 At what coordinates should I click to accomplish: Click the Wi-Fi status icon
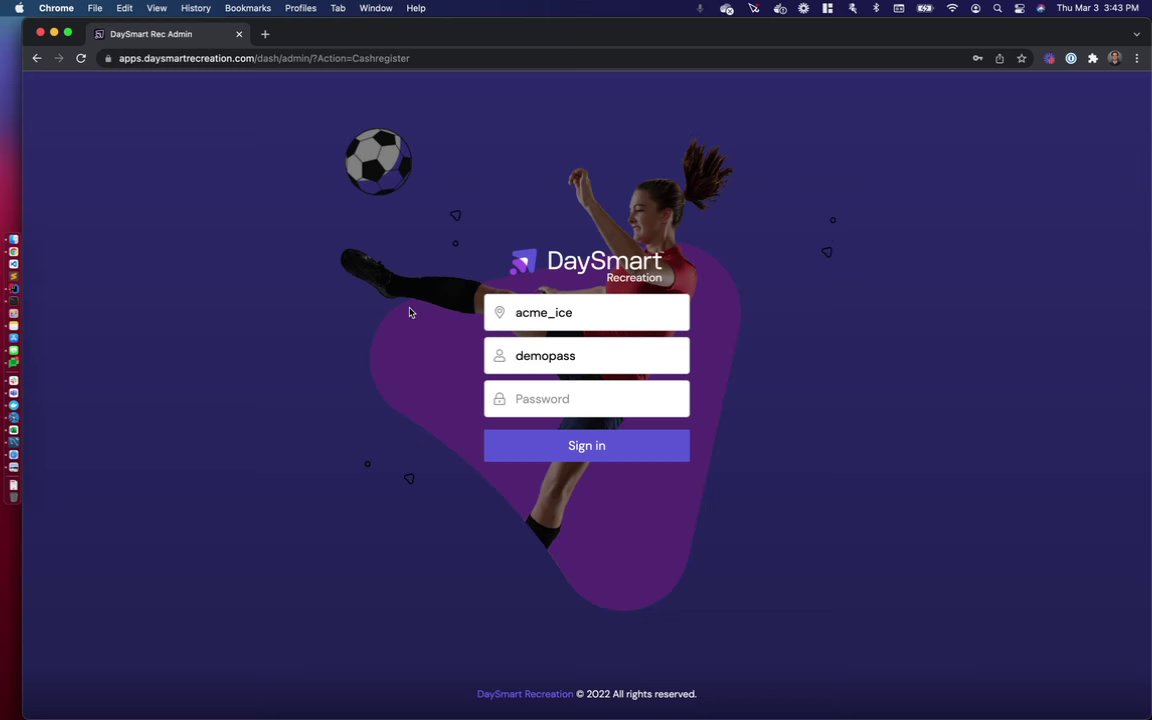(952, 8)
